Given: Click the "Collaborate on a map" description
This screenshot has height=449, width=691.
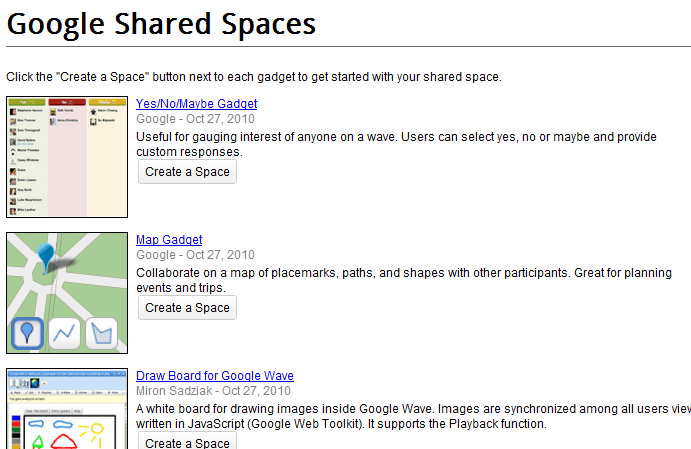Looking at the screenshot, I should 404,280.
